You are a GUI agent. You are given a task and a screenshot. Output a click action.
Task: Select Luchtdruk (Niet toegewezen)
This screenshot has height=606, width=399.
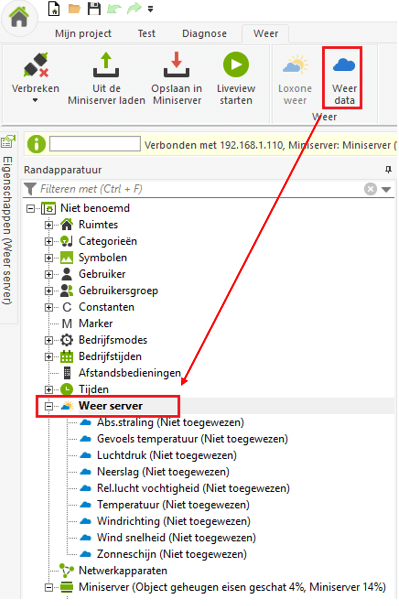(167, 455)
